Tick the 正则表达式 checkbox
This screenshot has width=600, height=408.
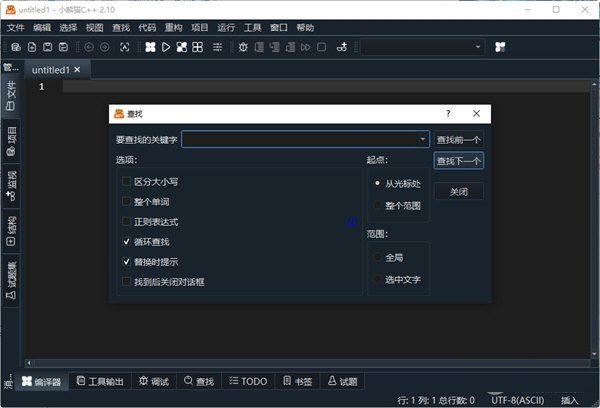click(126, 222)
